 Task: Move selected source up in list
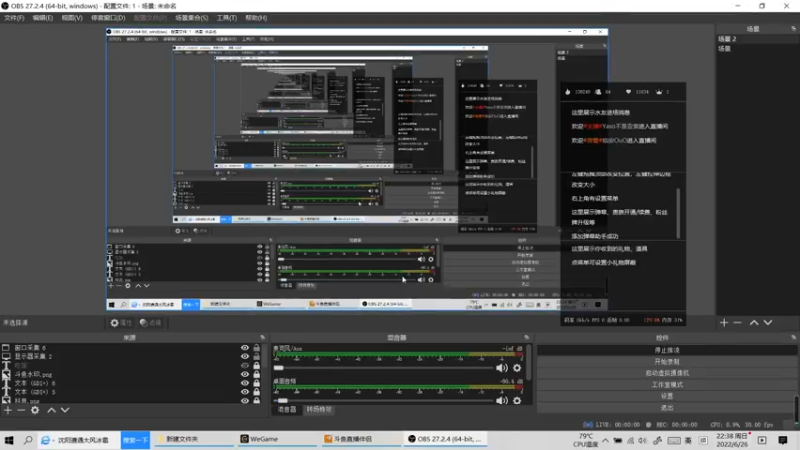click(x=52, y=410)
